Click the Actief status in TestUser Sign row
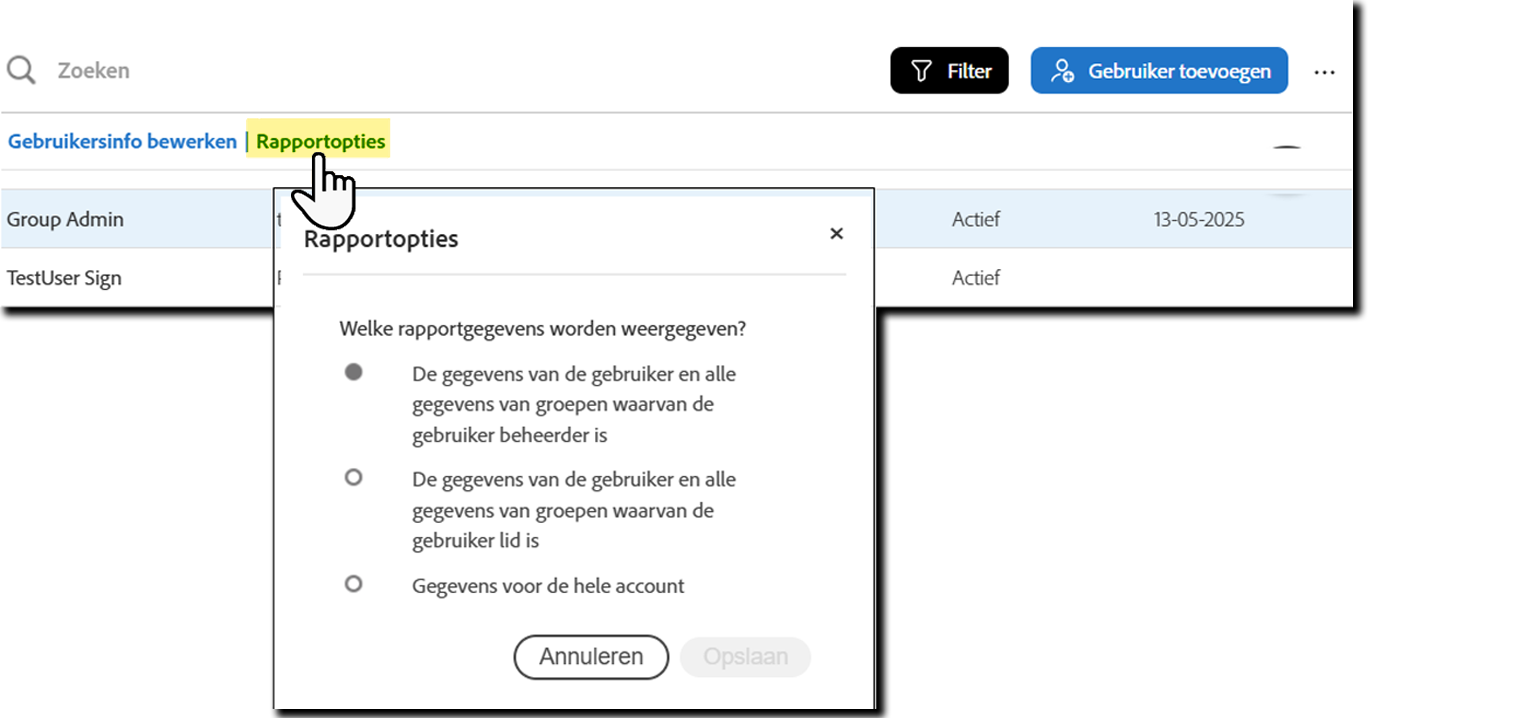This screenshot has width=1517, height=718. pos(975,278)
